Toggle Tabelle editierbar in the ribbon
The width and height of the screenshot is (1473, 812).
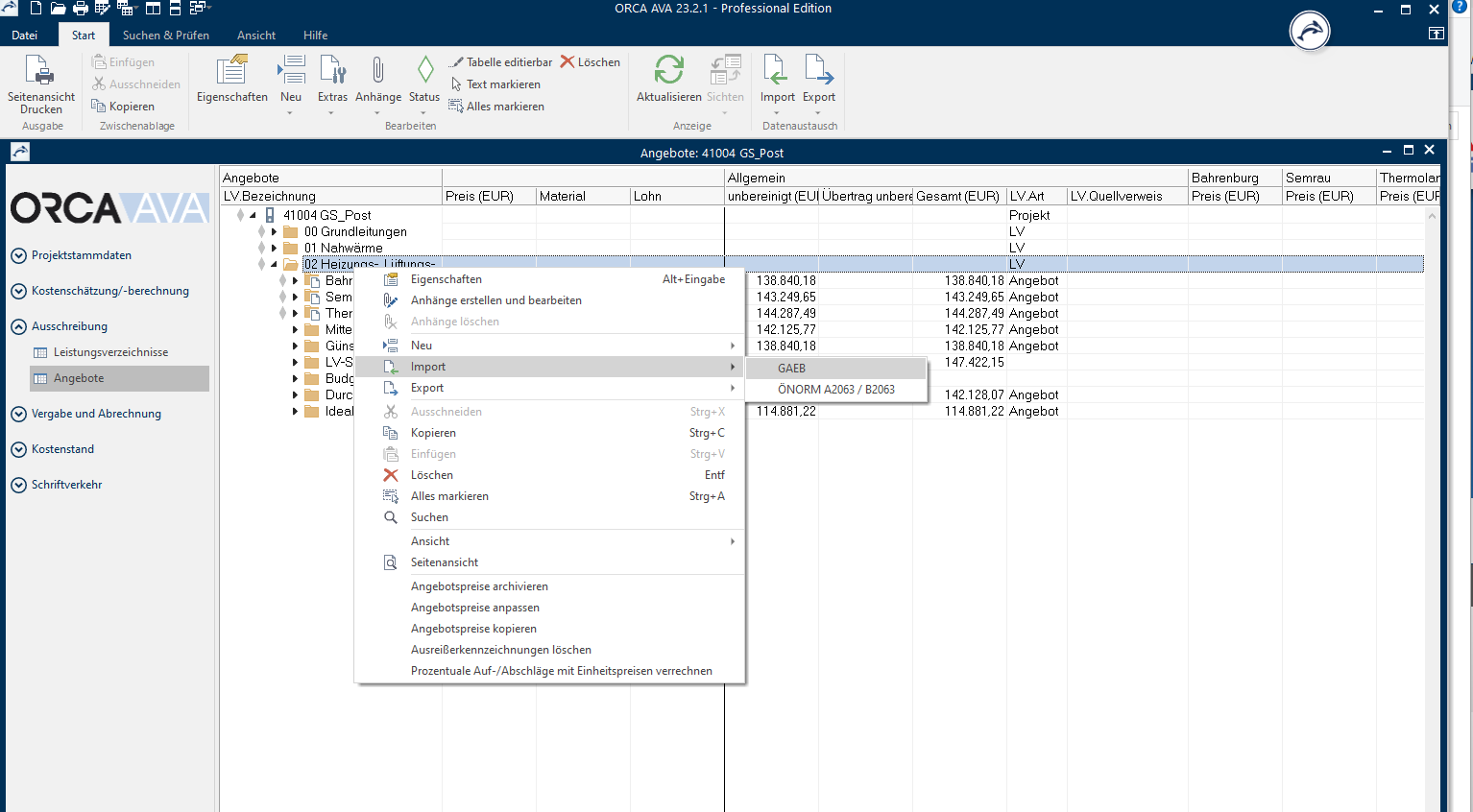pyautogui.click(x=500, y=62)
